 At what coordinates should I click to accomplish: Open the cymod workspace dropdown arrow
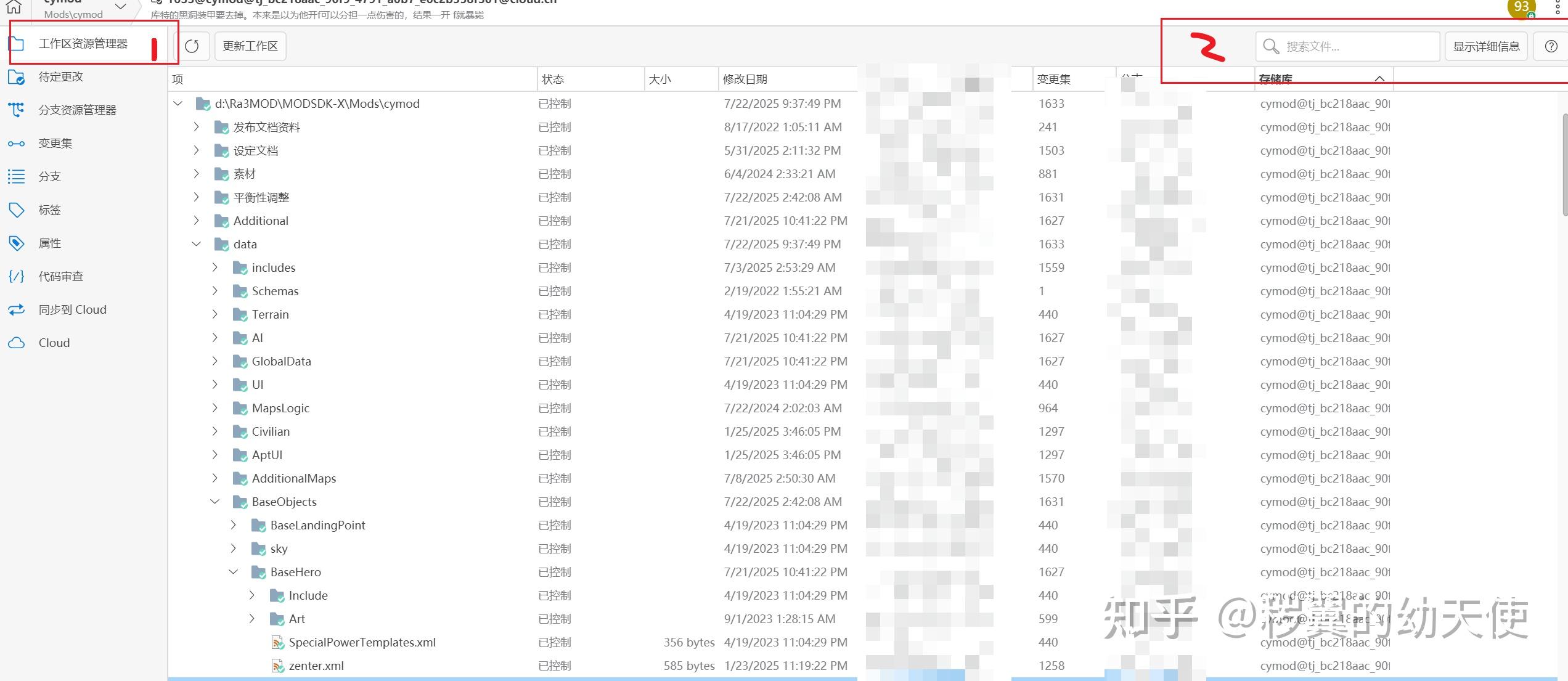pos(121,7)
